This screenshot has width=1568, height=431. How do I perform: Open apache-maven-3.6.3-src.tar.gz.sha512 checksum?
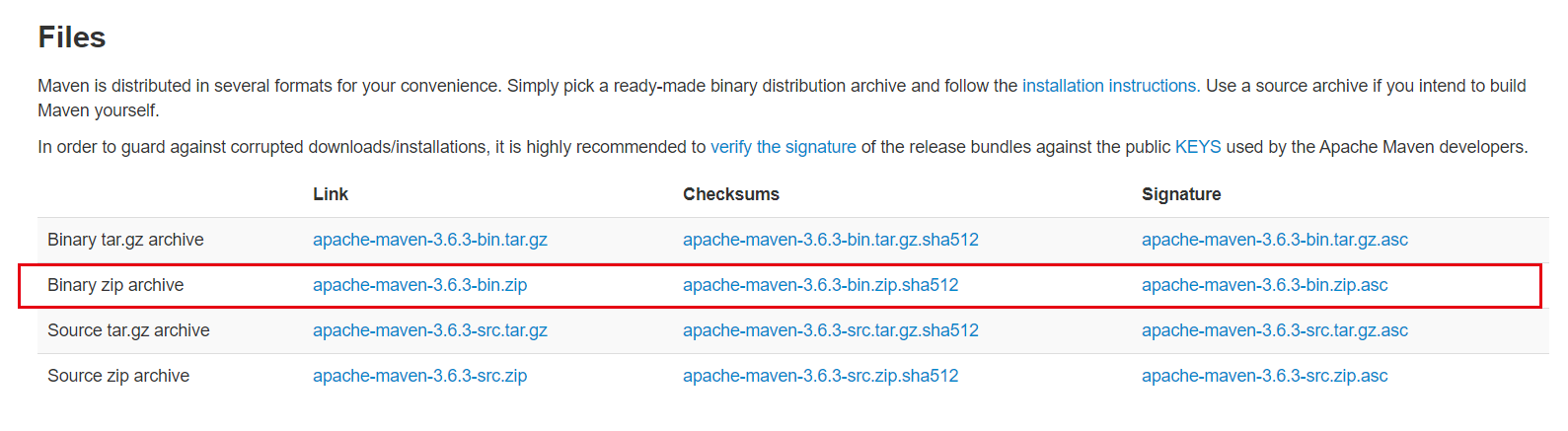click(x=831, y=330)
